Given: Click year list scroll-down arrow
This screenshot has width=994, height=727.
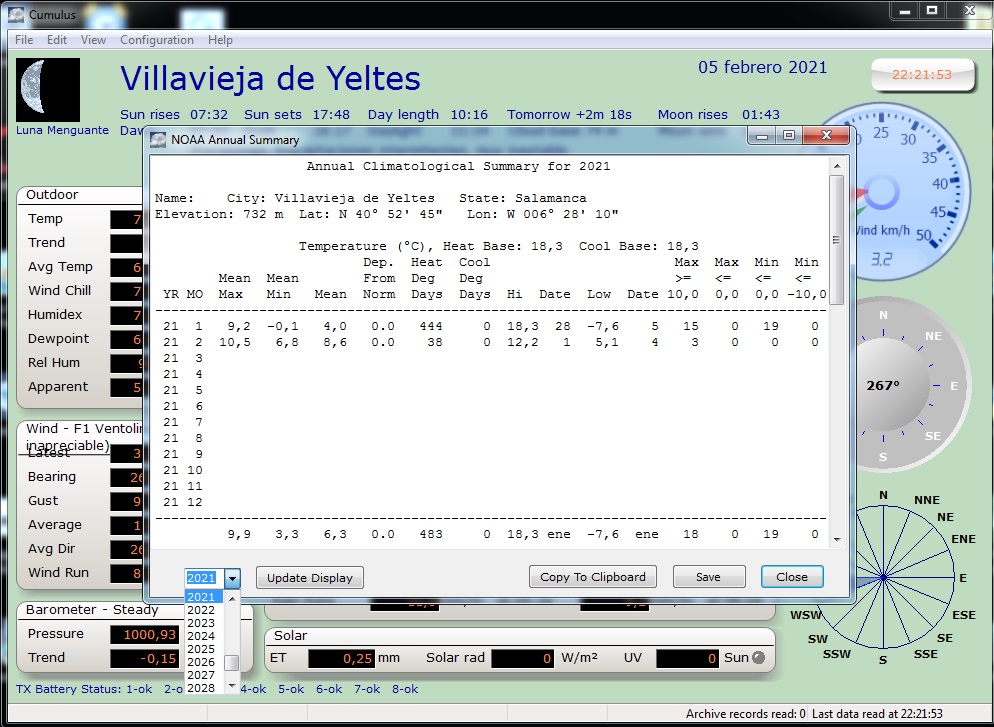Looking at the screenshot, I should 232,686.
